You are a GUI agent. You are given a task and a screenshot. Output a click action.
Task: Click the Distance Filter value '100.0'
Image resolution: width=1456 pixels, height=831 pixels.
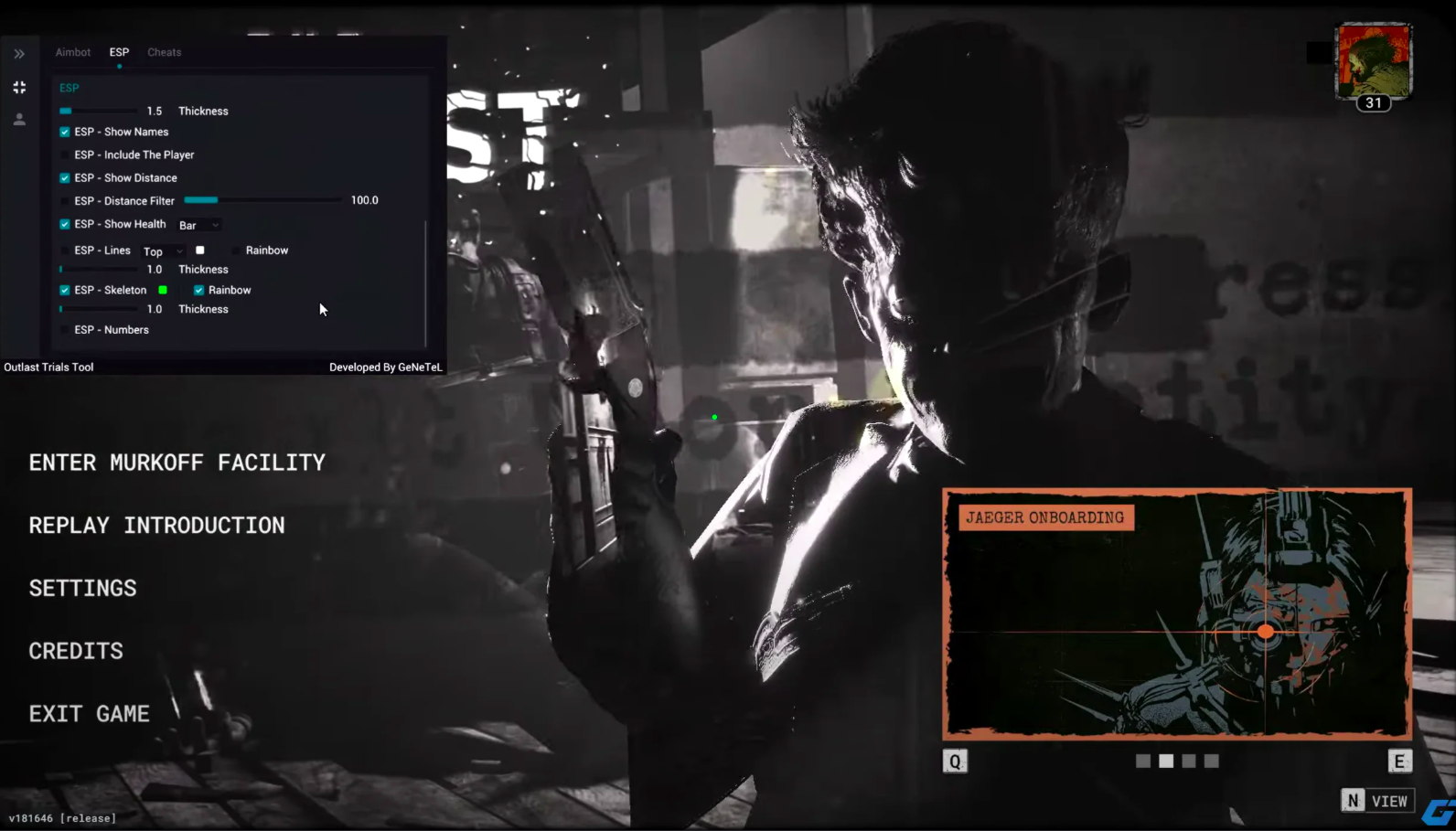[365, 200]
